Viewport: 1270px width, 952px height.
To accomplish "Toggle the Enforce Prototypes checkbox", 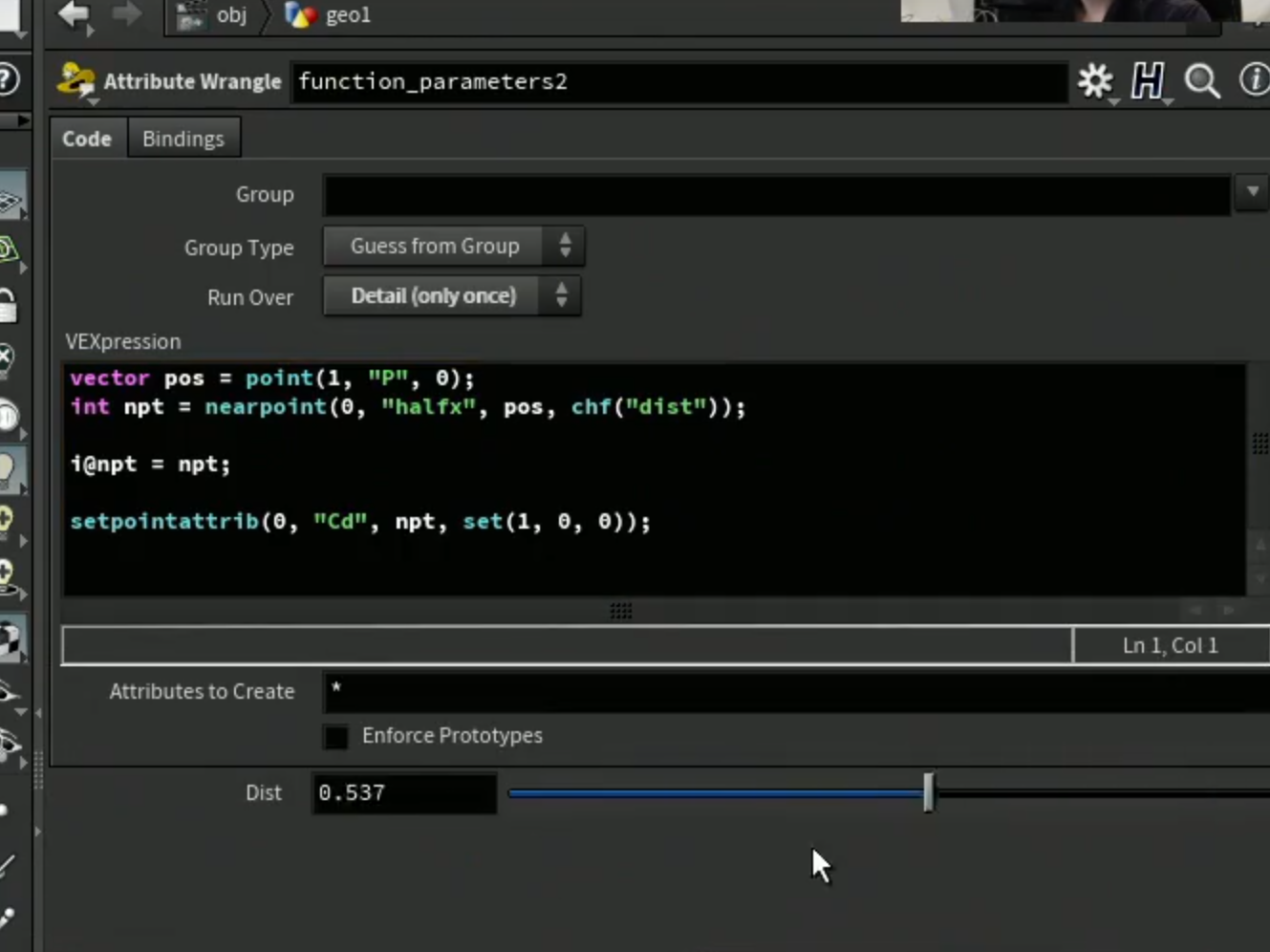I will coord(336,737).
